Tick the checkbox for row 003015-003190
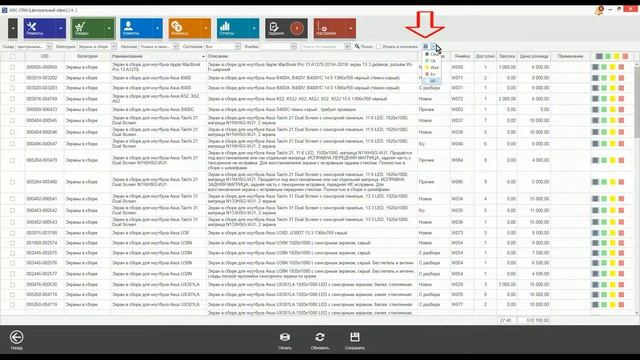 click(13, 233)
